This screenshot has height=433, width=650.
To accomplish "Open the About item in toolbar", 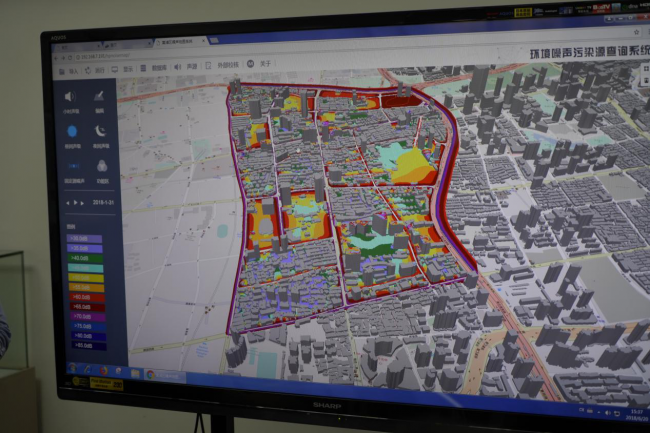I will click(x=265, y=65).
